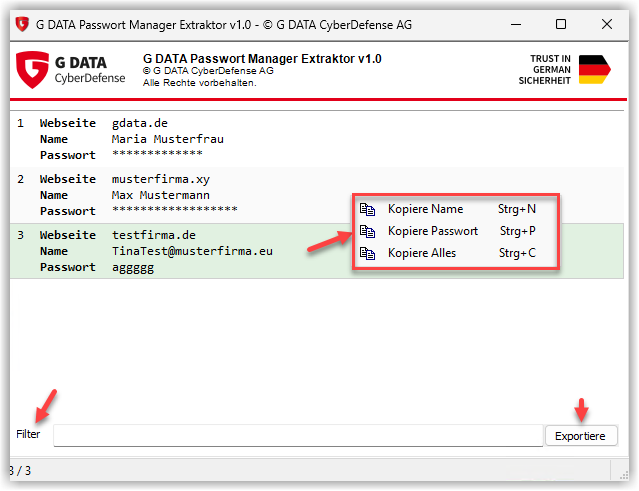Minimize the Passwort Manager Extraktor window
The height and width of the screenshot is (491, 639).
click(514, 24)
